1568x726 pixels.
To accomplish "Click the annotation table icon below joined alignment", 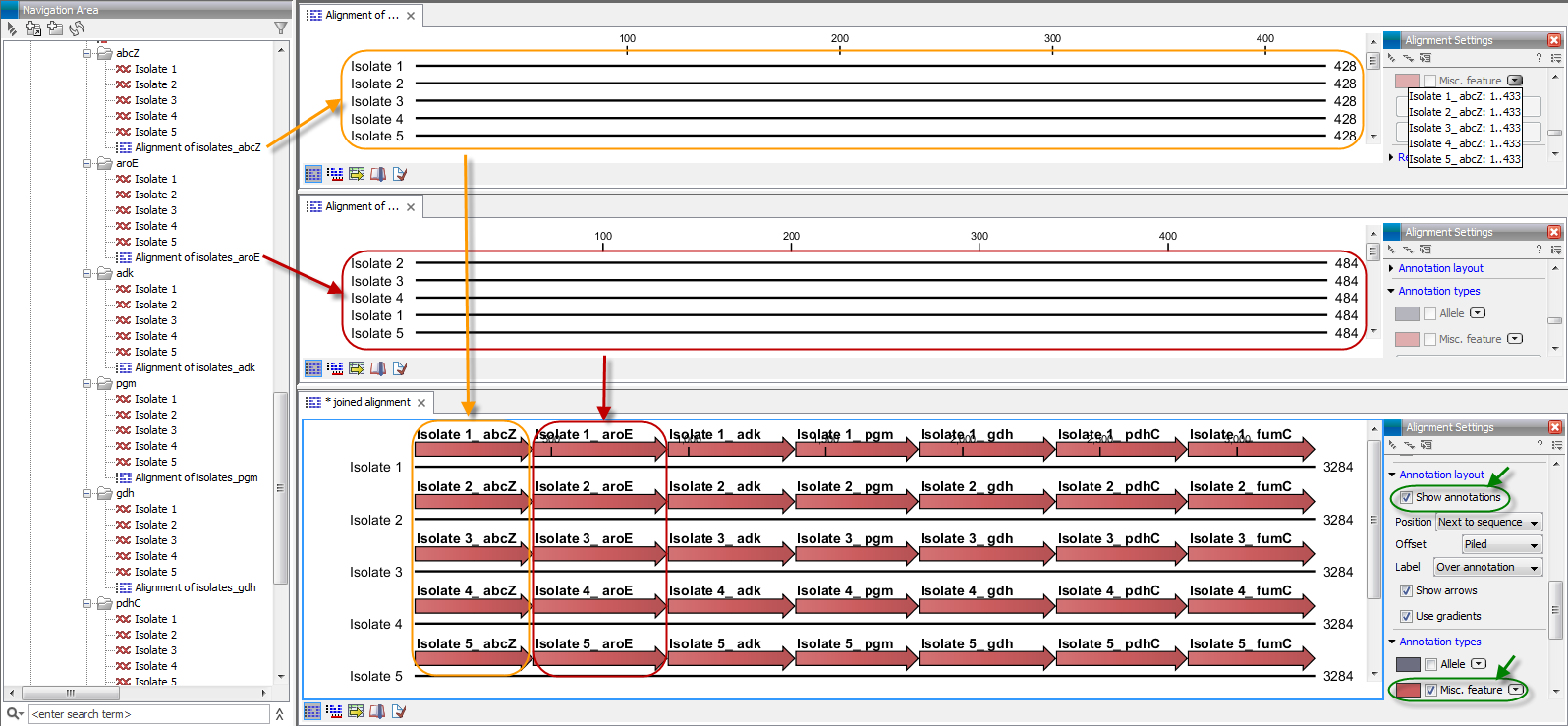I will click(356, 711).
